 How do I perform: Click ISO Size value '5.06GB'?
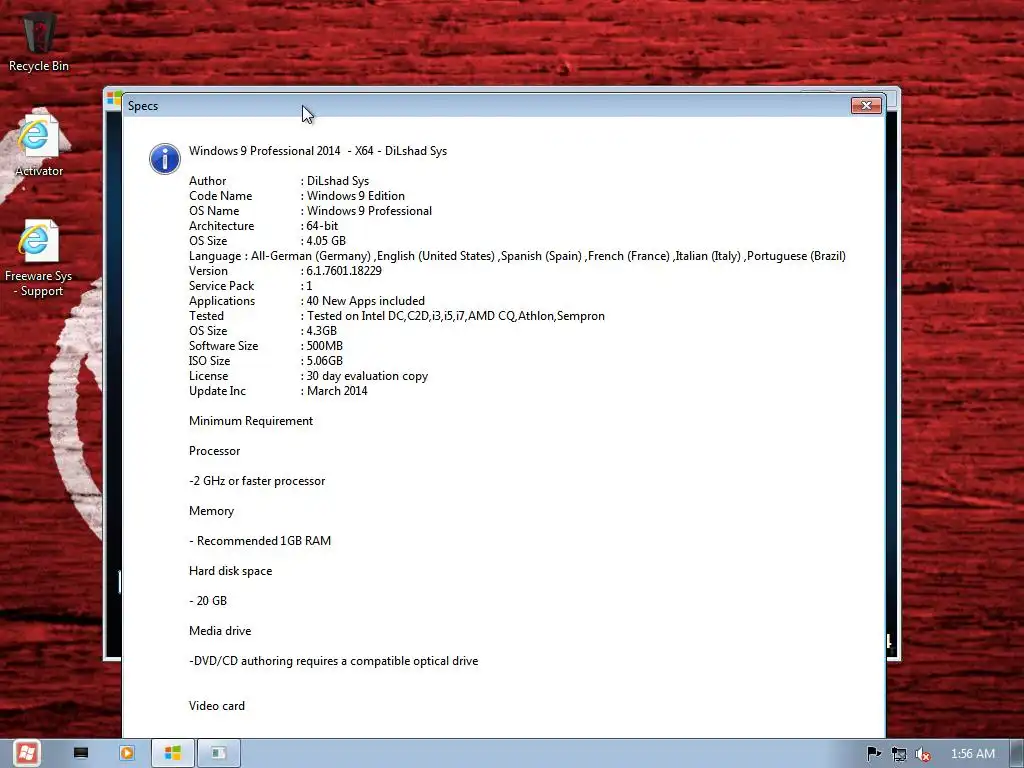[325, 361]
